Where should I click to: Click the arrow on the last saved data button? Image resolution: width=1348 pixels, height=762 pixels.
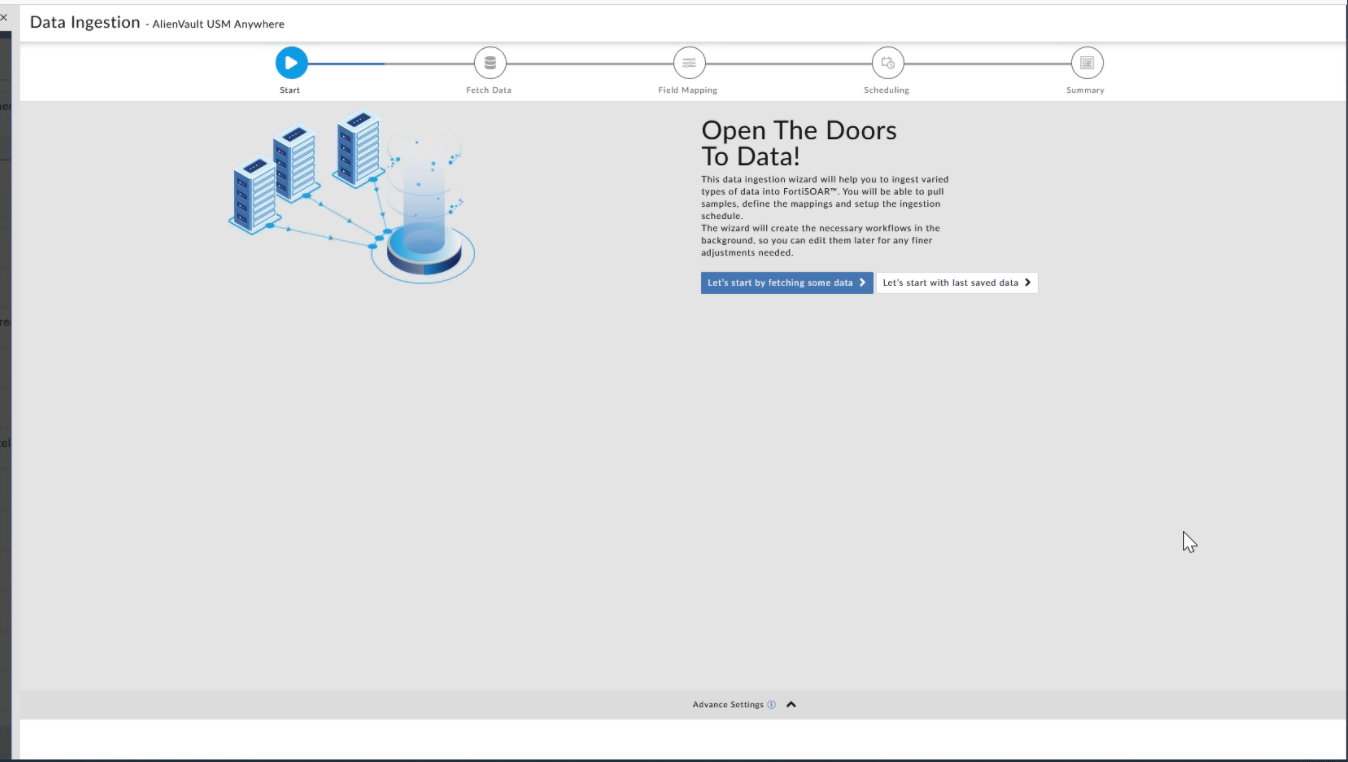[x=1028, y=283]
